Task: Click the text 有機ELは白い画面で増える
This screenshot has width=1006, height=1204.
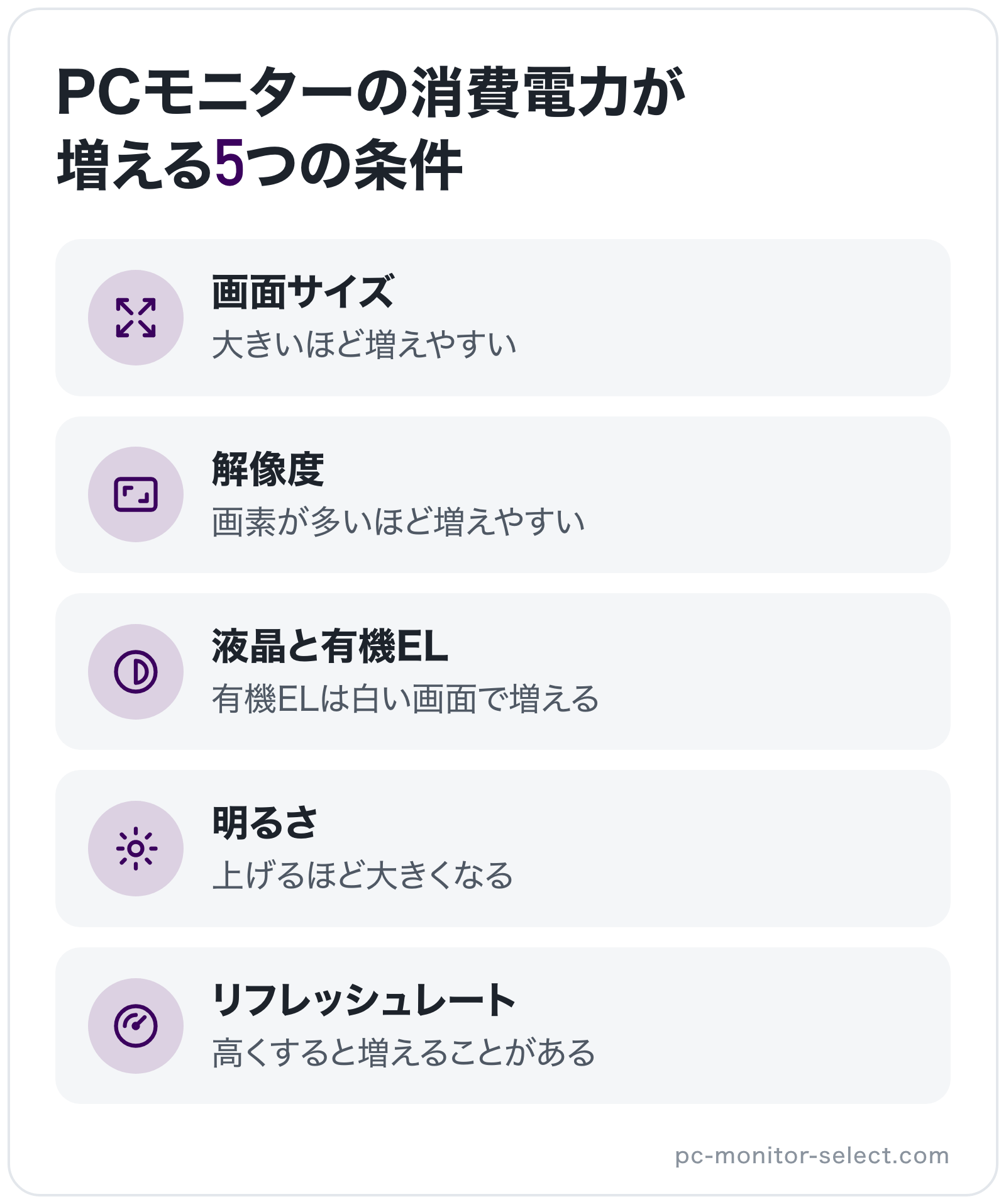Action: point(406,699)
